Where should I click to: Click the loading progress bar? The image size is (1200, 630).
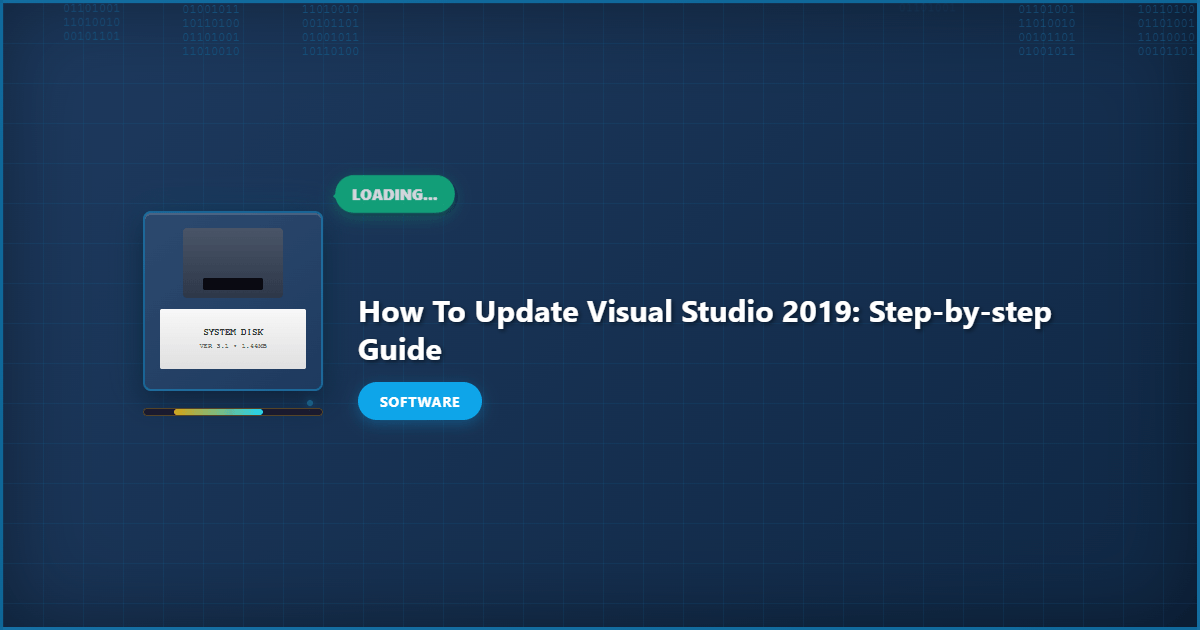(x=233, y=412)
